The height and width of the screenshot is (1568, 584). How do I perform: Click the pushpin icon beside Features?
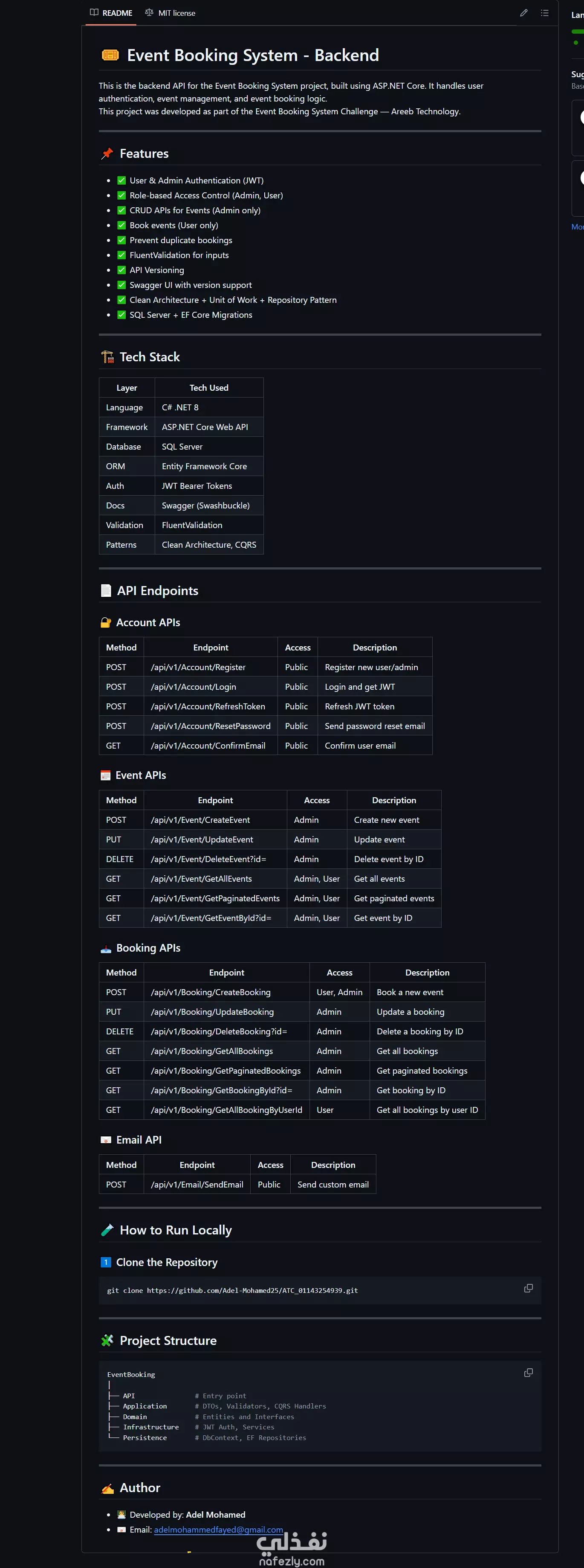tap(107, 154)
